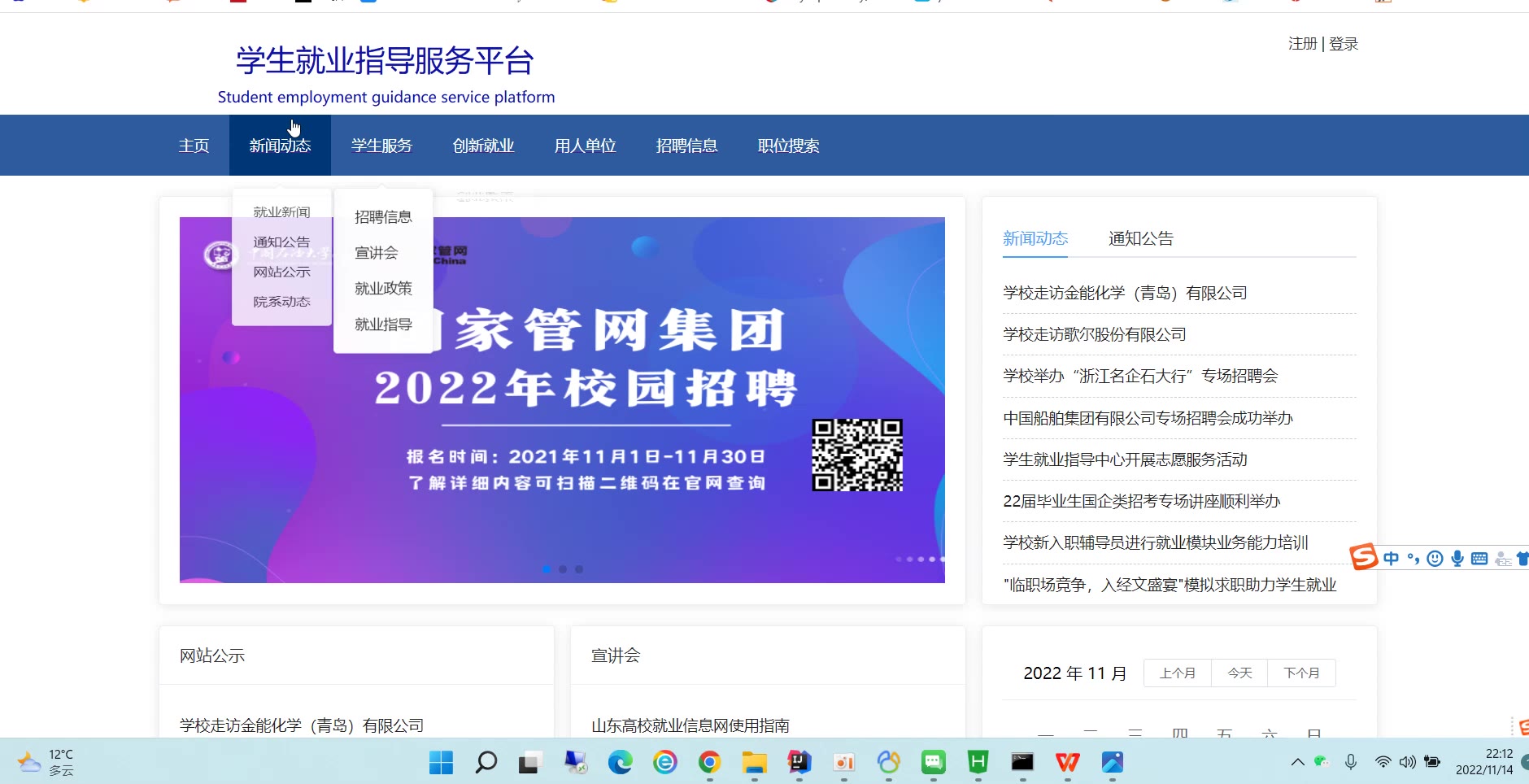Switch to Google Chrome in taskbar
Screen dimensions: 1529x784
tap(709, 762)
